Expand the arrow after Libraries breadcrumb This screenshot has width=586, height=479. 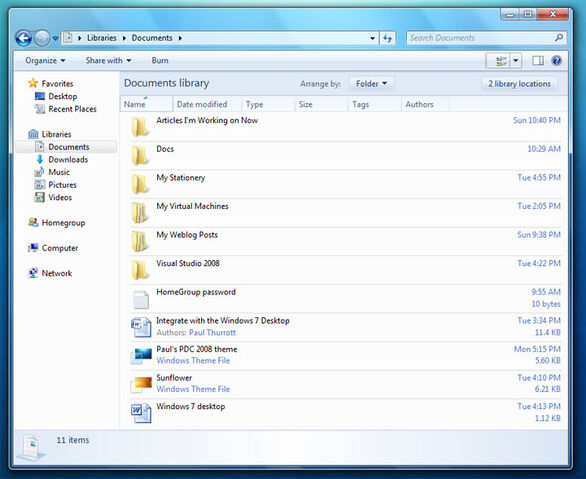tap(124, 38)
